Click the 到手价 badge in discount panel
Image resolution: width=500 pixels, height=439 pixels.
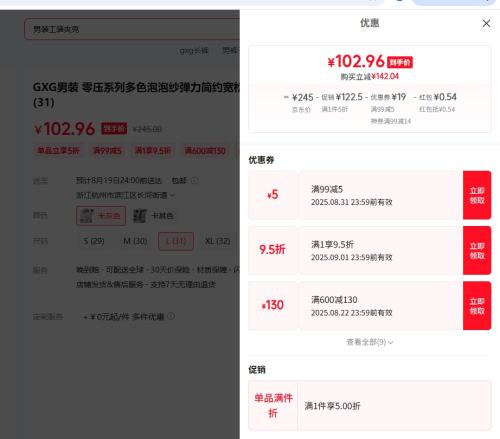point(400,62)
